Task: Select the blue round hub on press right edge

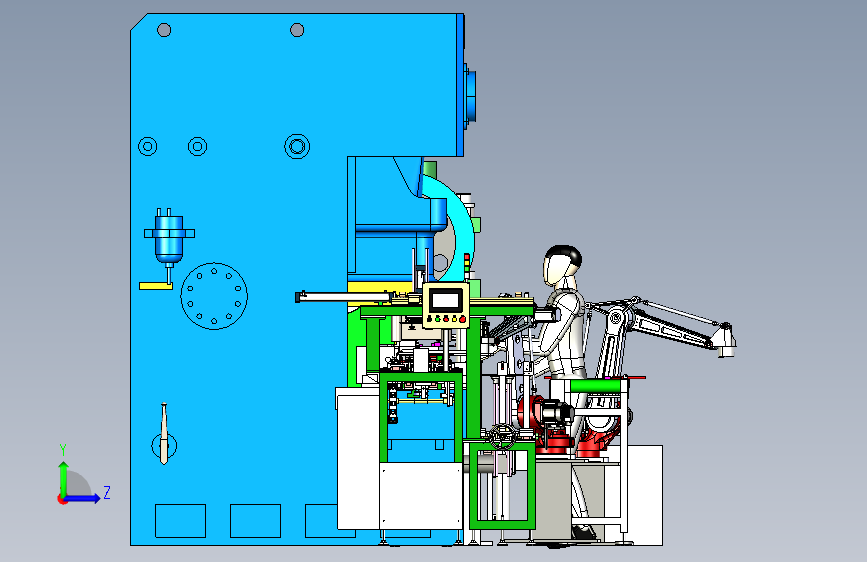Action: click(x=469, y=97)
